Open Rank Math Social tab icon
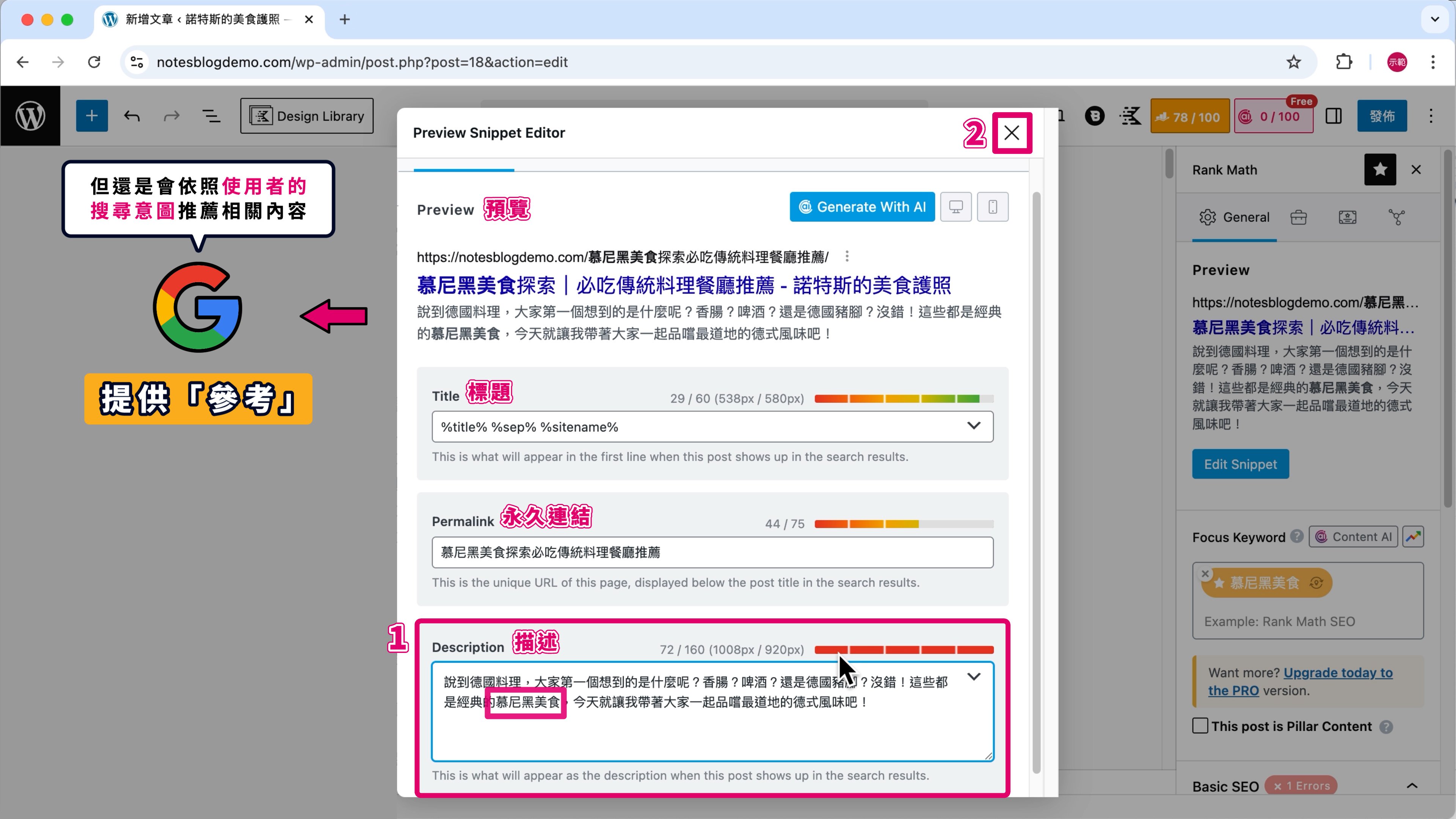This screenshot has width=1456, height=819. (1396, 217)
